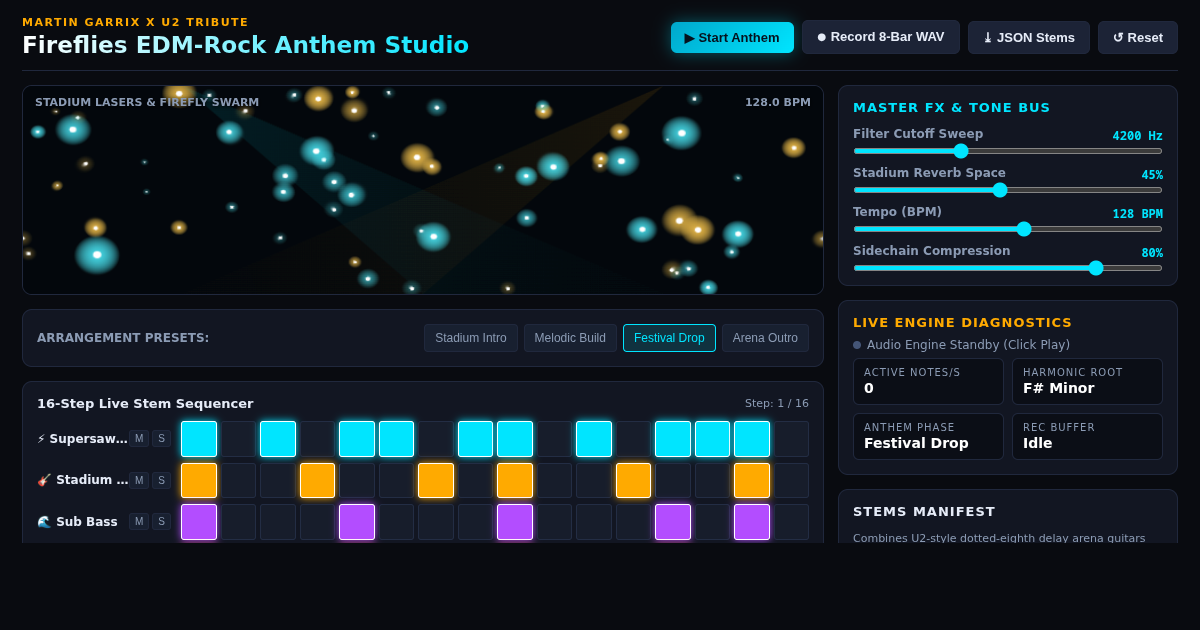This screenshot has height=630, width=1200.
Task: Click the lightning icon on Supersaw track
Action: pos(41,439)
